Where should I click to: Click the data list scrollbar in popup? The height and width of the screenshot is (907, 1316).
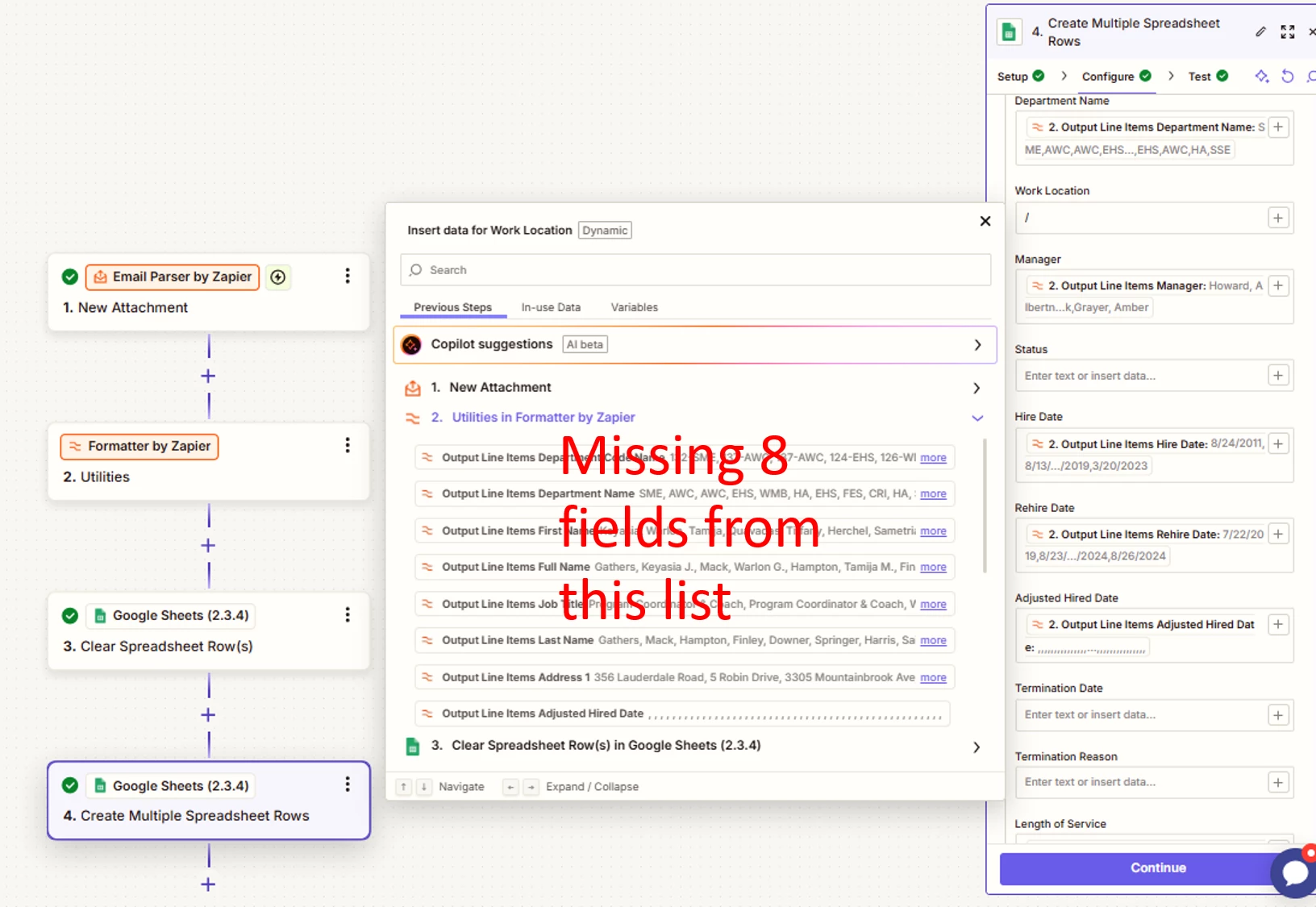click(985, 506)
